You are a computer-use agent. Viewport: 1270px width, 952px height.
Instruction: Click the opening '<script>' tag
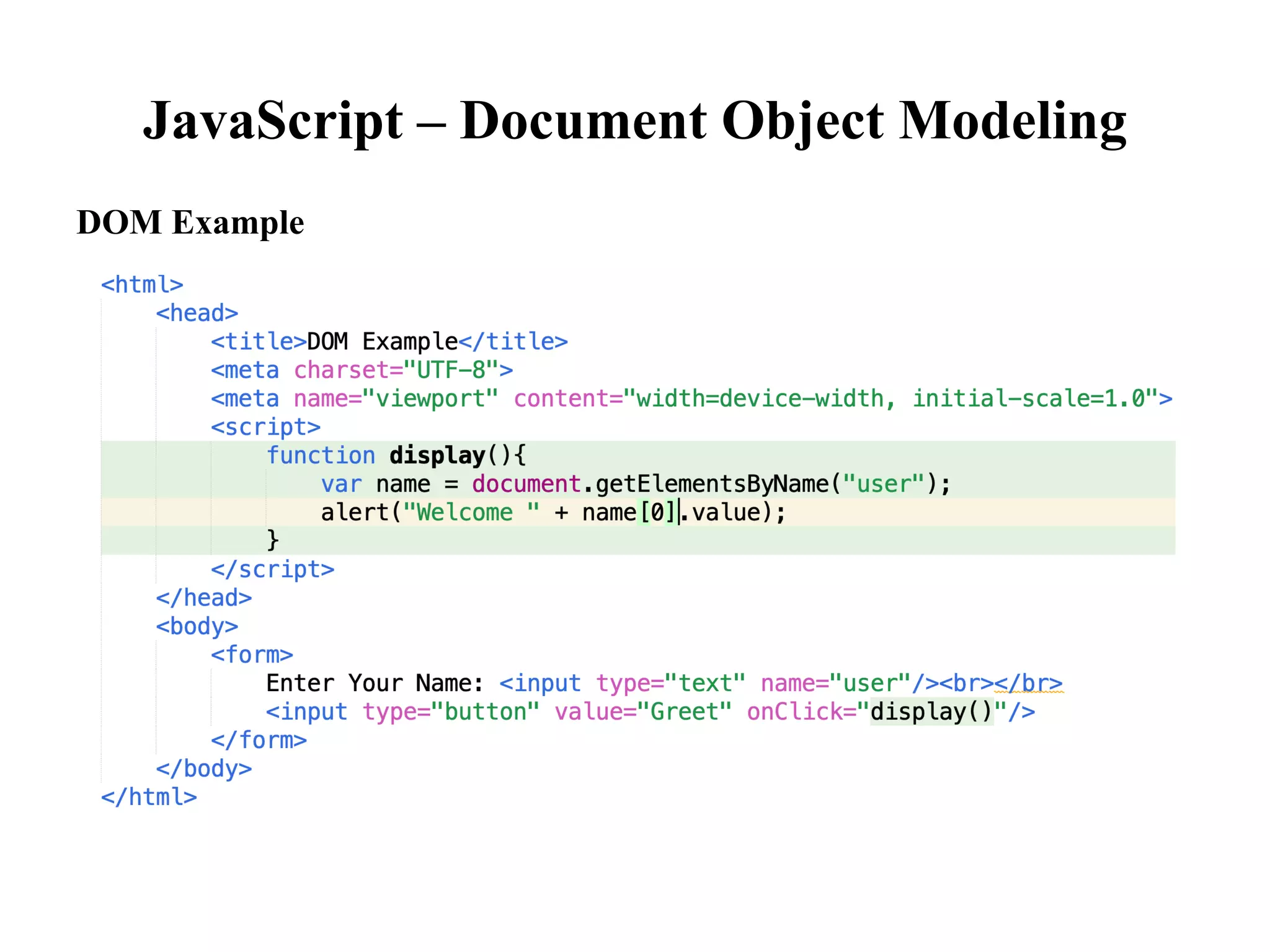point(265,427)
